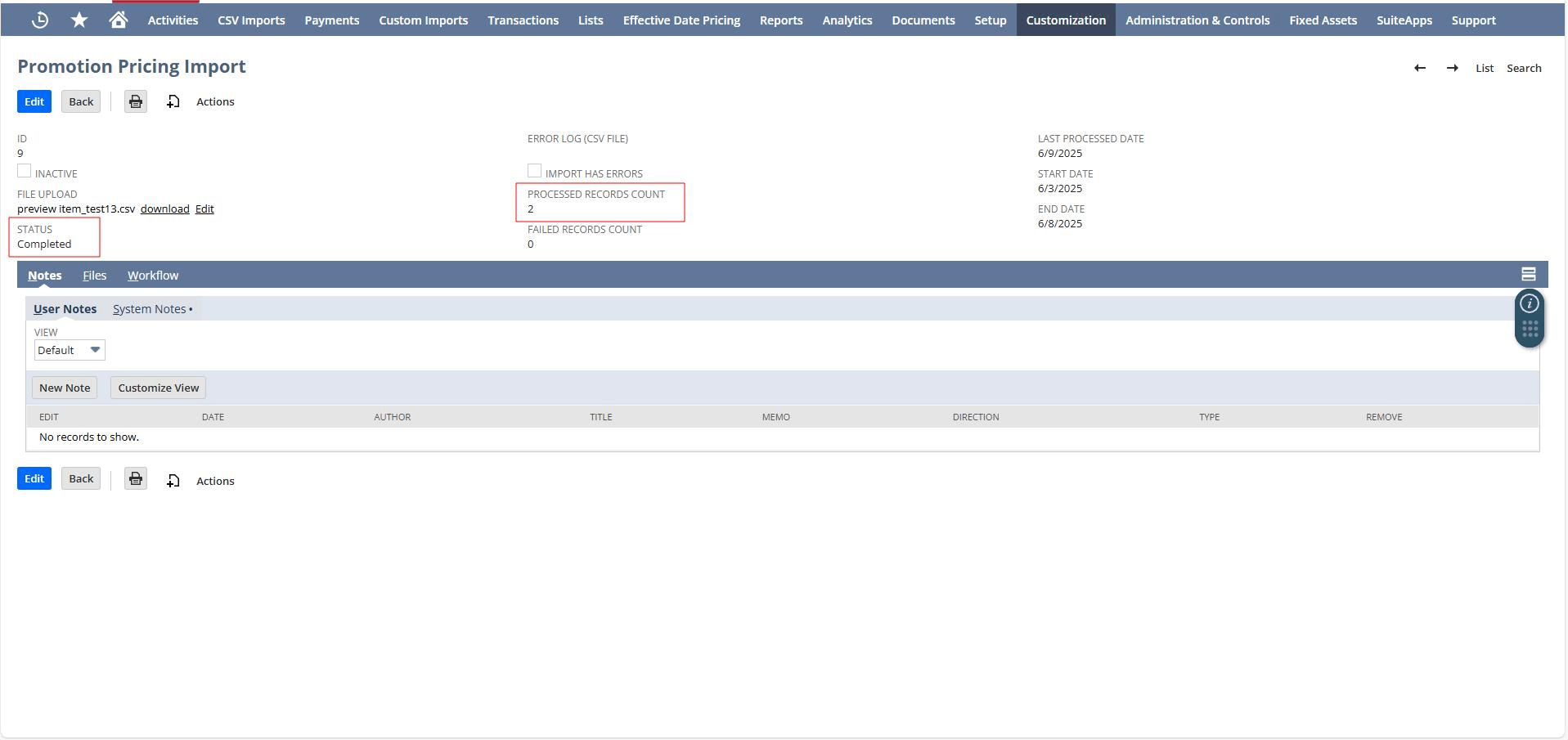Image resolution: width=1568 pixels, height=740 pixels.
Task: Toggle the Inactive checkbox
Action: (x=25, y=171)
